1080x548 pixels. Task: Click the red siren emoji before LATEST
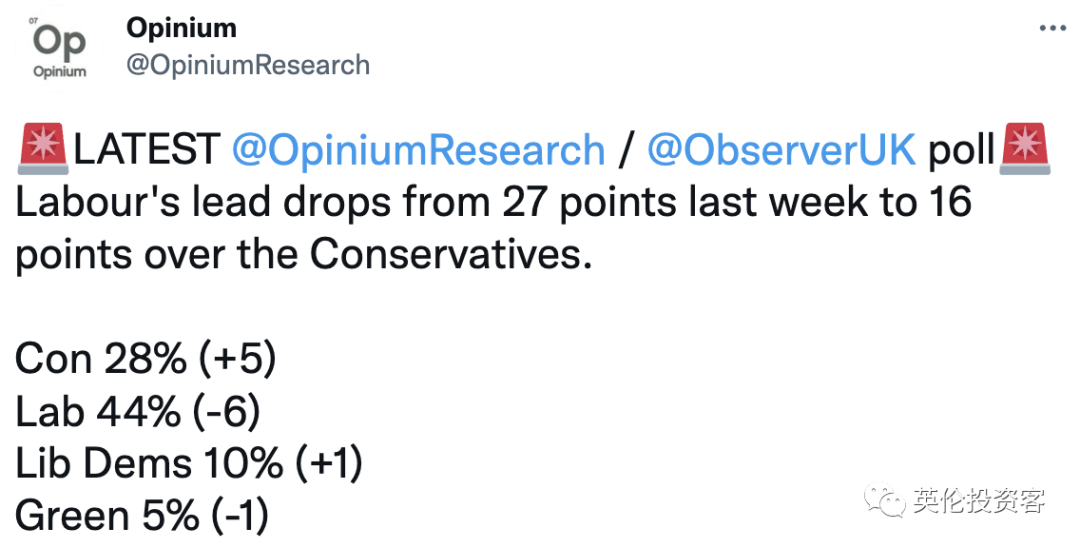click(x=43, y=149)
